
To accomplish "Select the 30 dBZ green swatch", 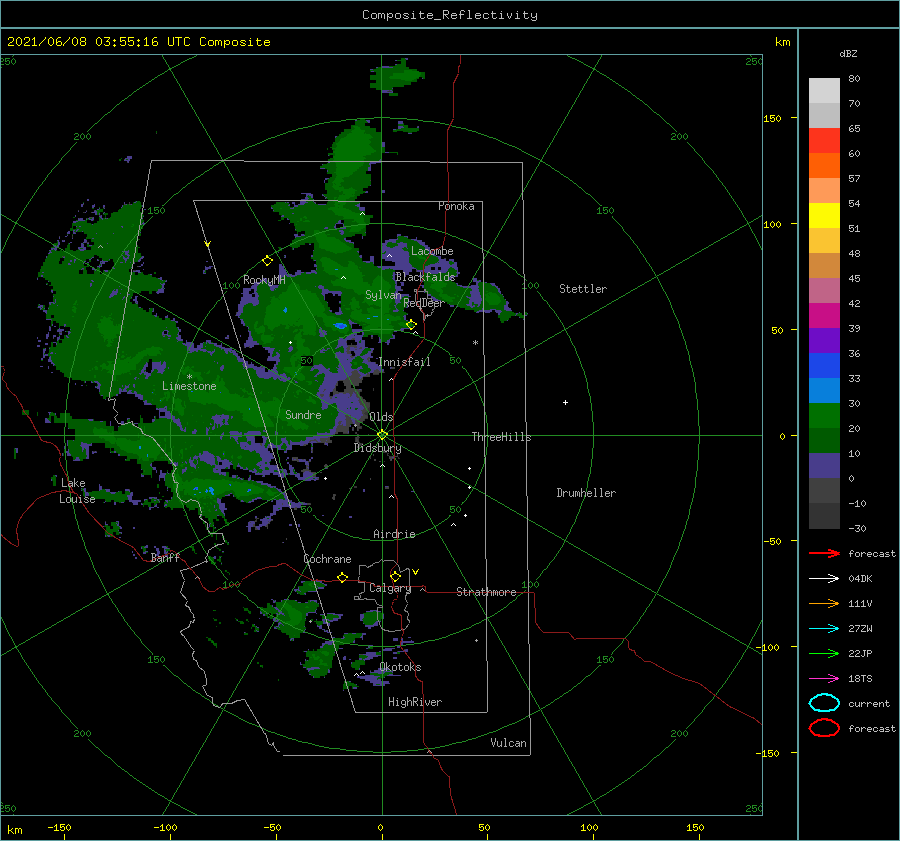I will pyautogui.click(x=824, y=416).
